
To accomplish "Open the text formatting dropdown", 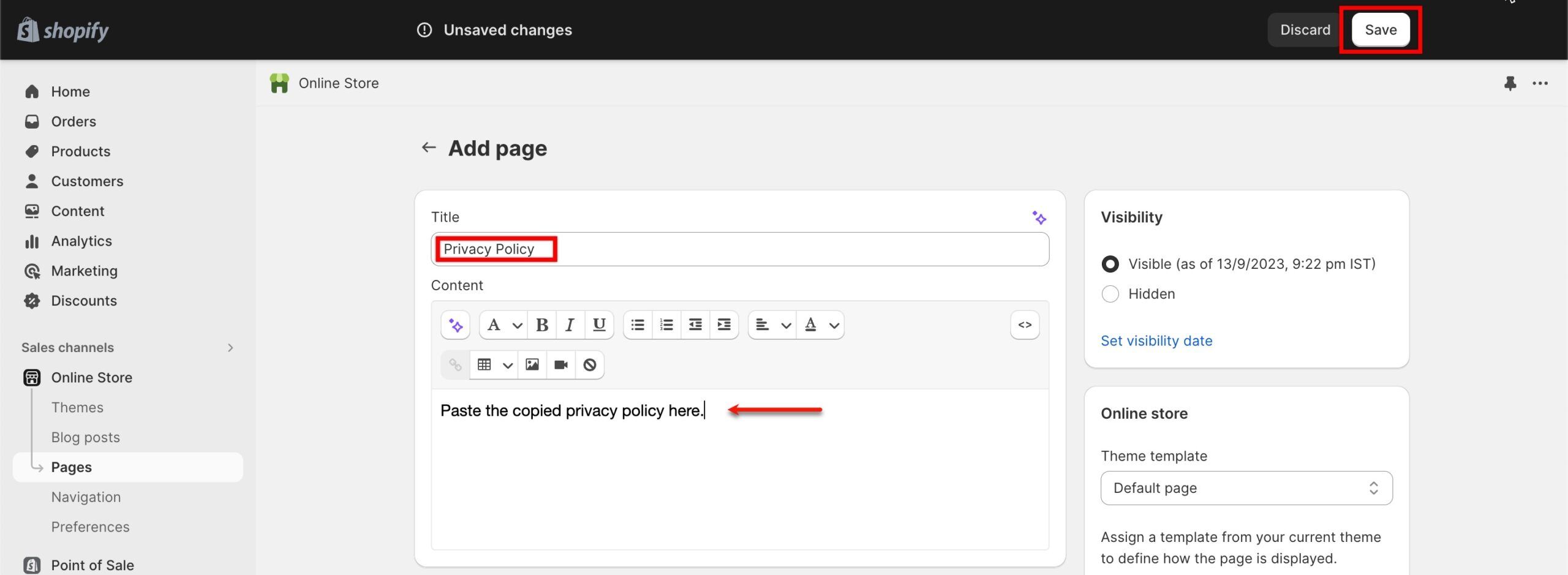I will click(504, 325).
